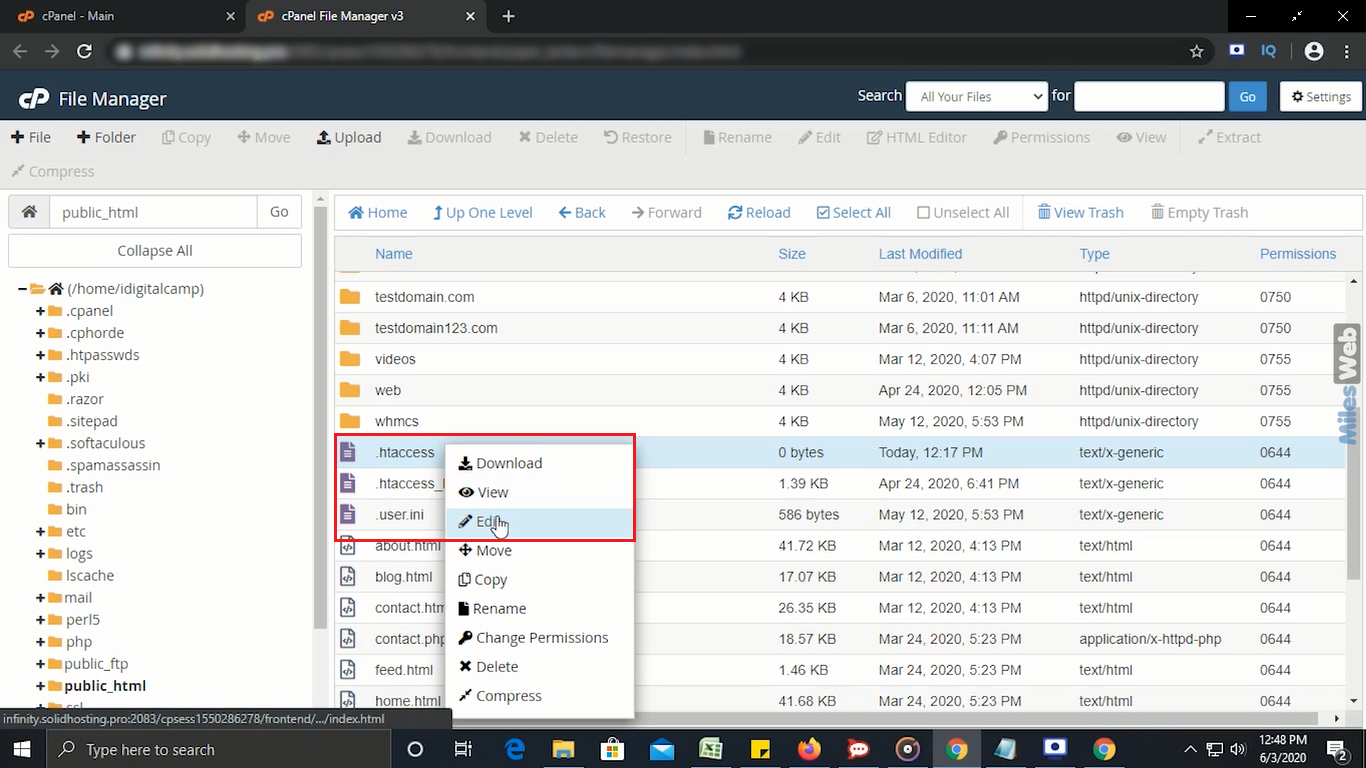Expand the public_ftp tree folder
Viewport: 1366px width, 768px height.
coord(41,663)
